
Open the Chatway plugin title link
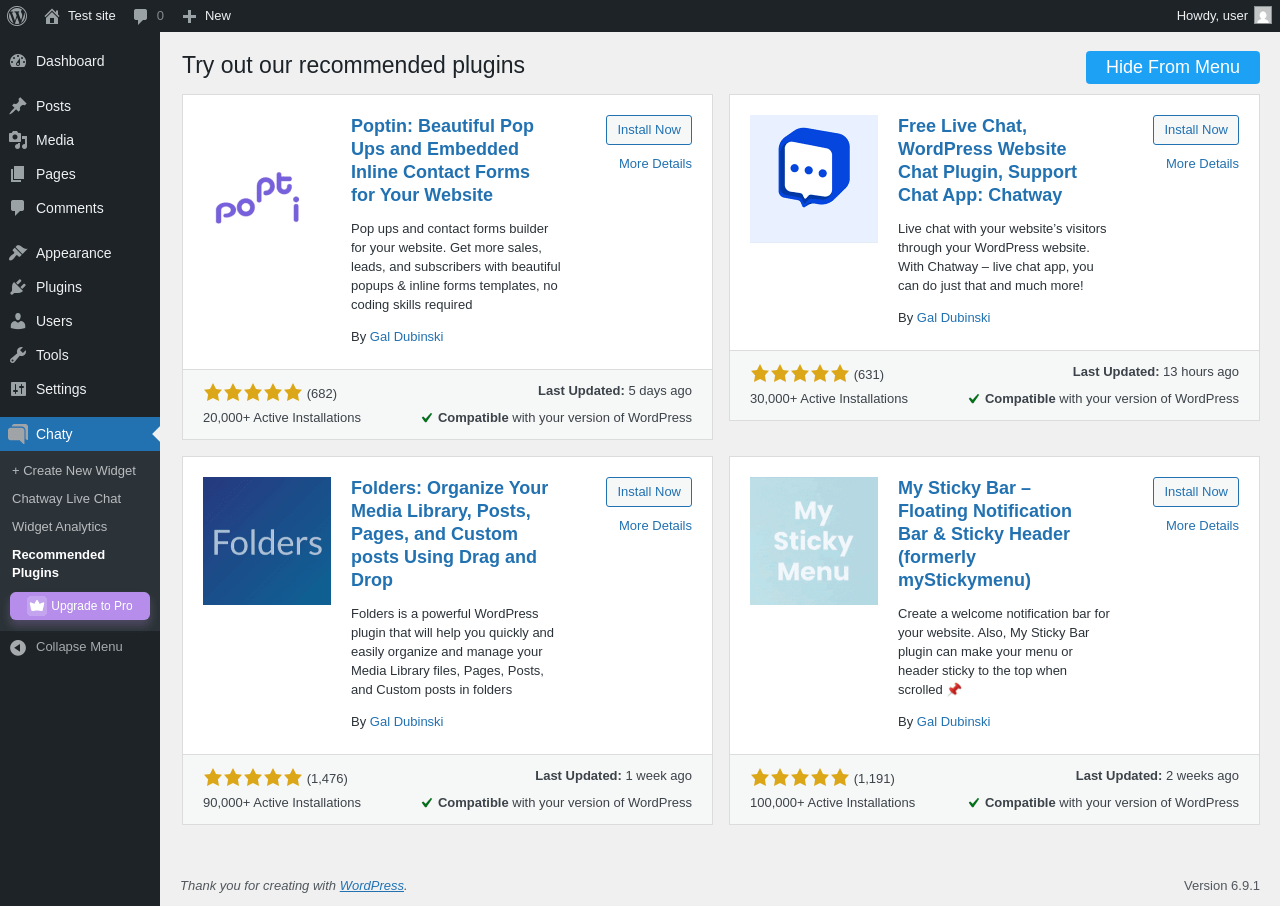click(987, 161)
